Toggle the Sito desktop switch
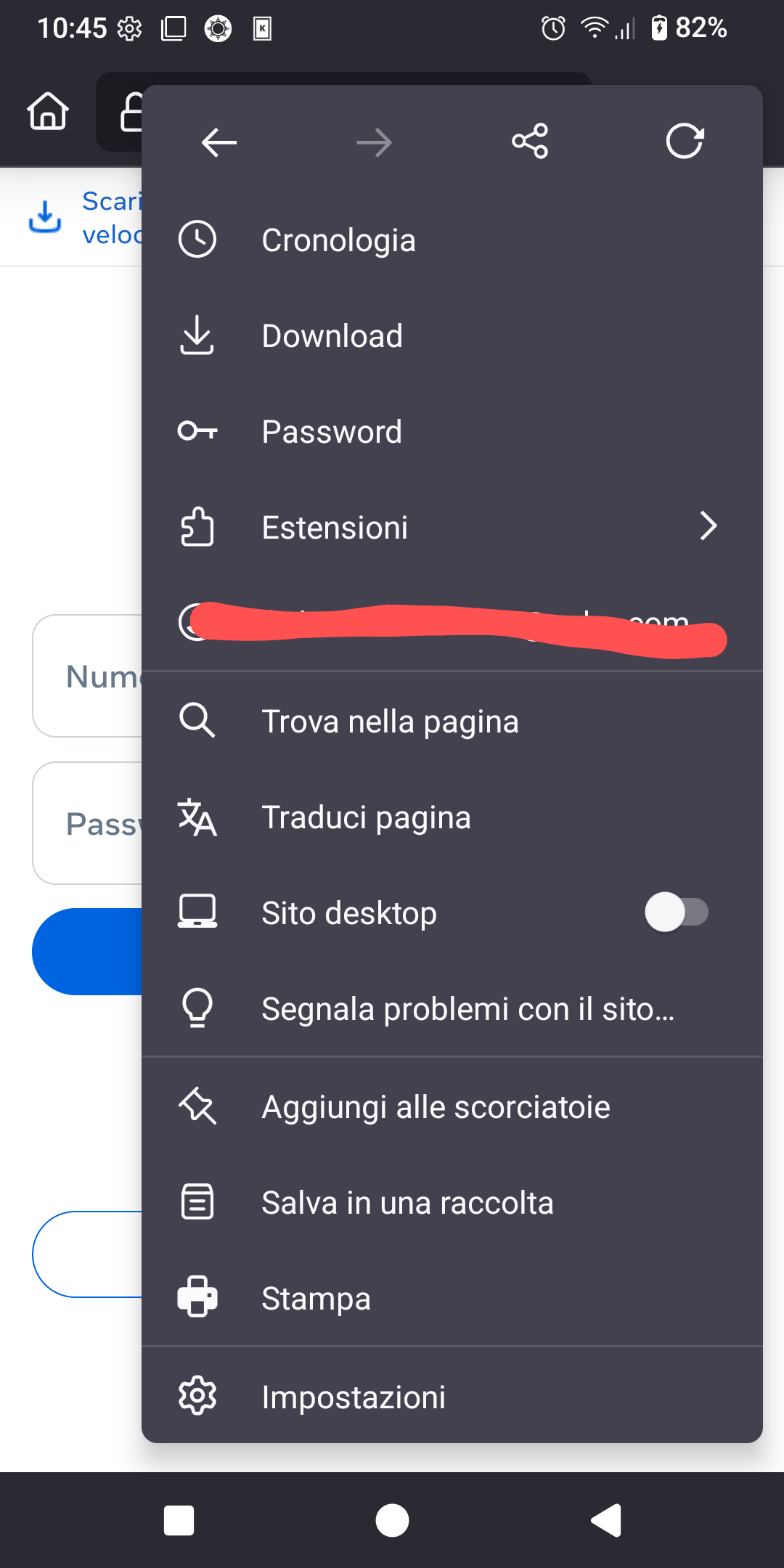Viewport: 784px width, 1568px height. 676,912
